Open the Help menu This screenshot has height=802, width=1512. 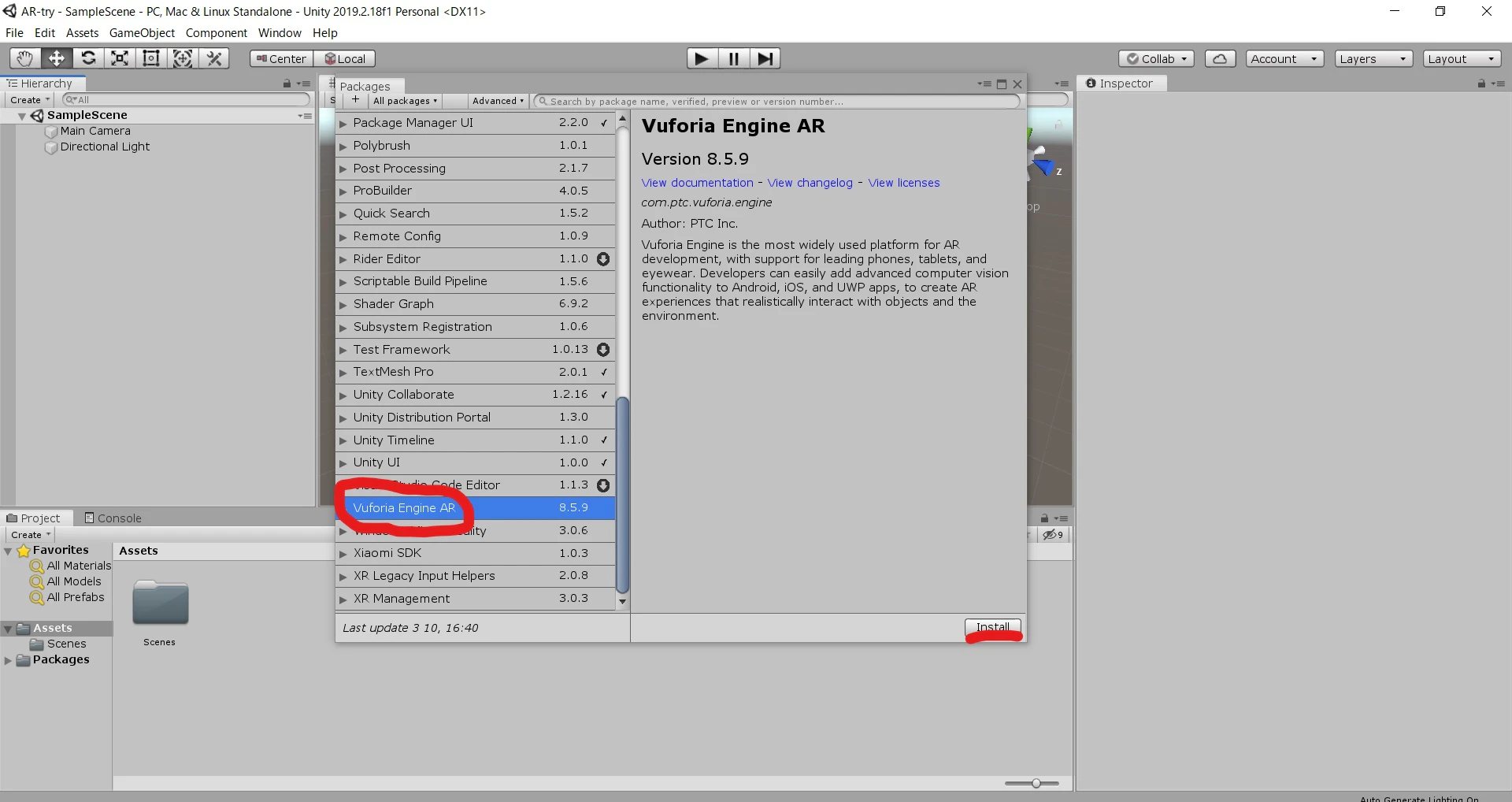324,33
